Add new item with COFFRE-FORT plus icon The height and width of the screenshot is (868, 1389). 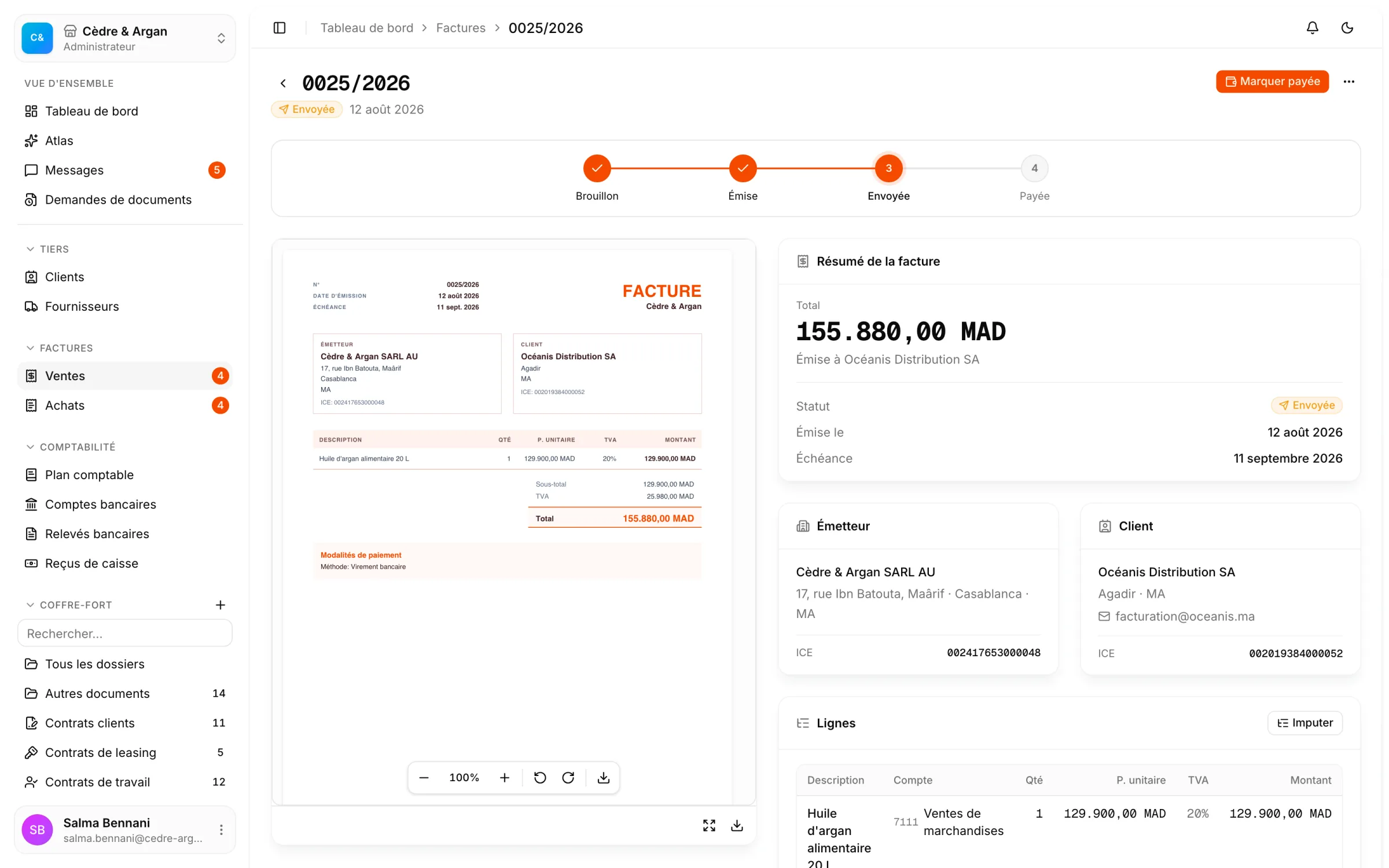(221, 605)
